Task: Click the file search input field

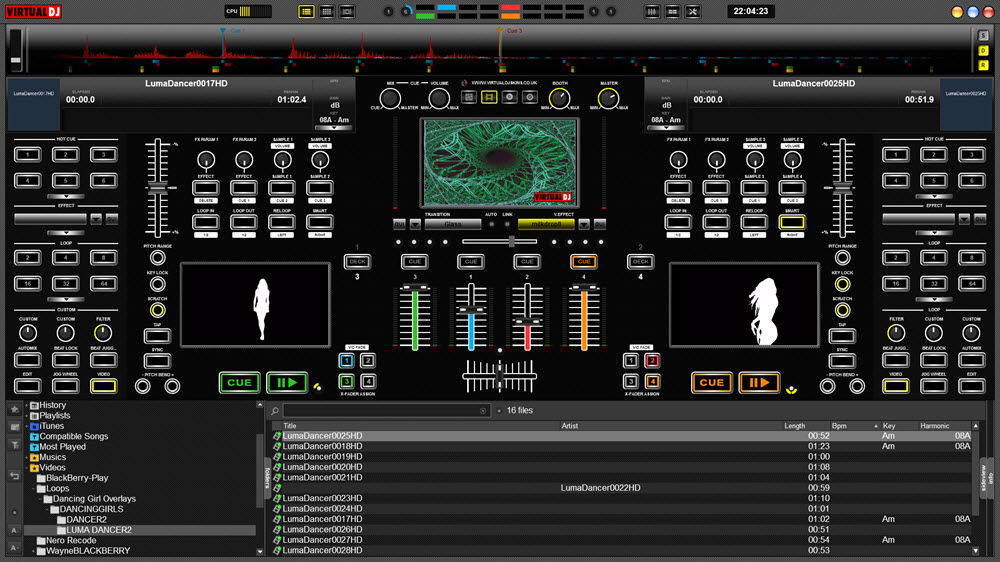Action: pyautogui.click(x=386, y=411)
